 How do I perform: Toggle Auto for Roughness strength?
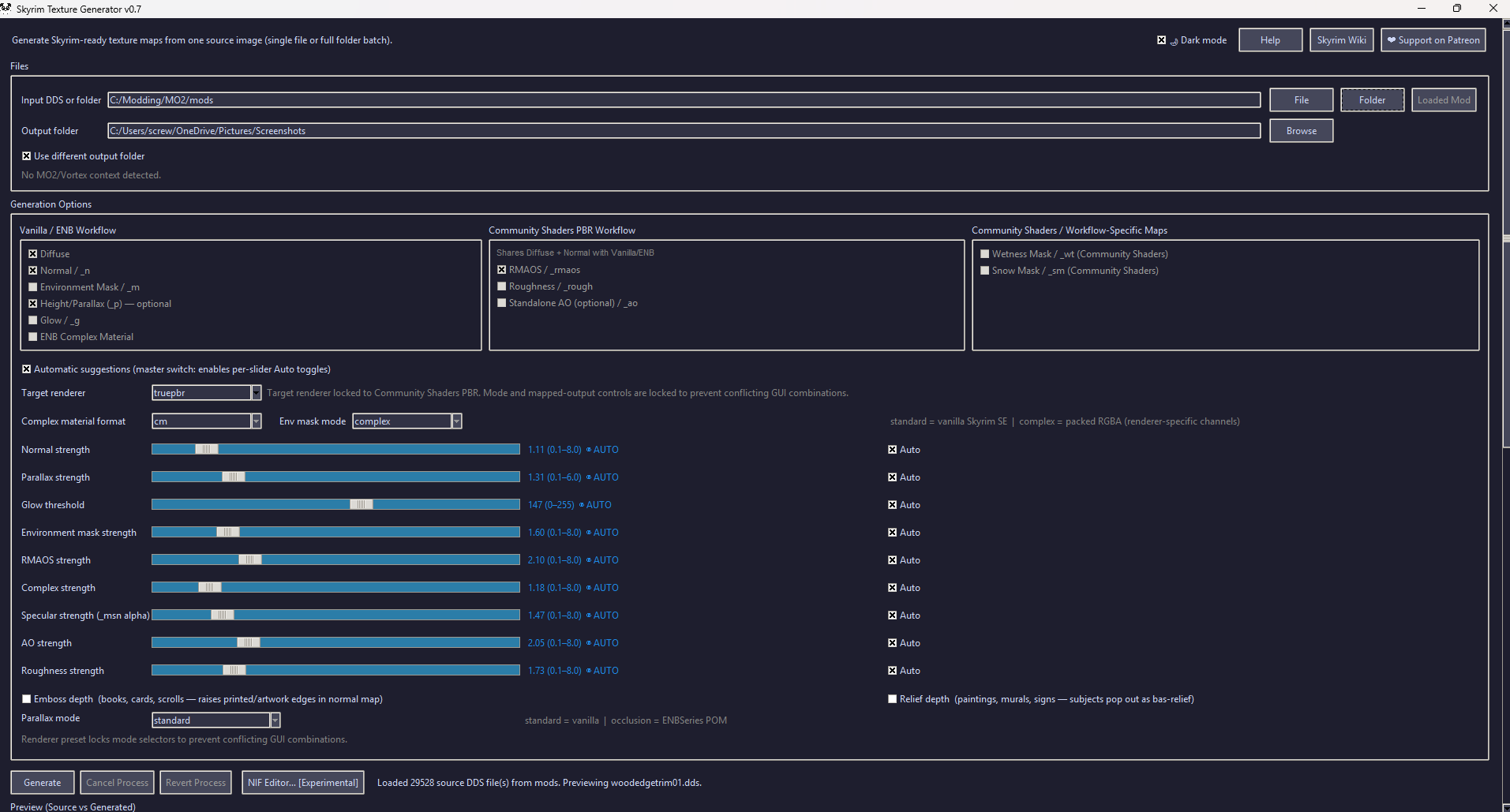click(x=892, y=671)
